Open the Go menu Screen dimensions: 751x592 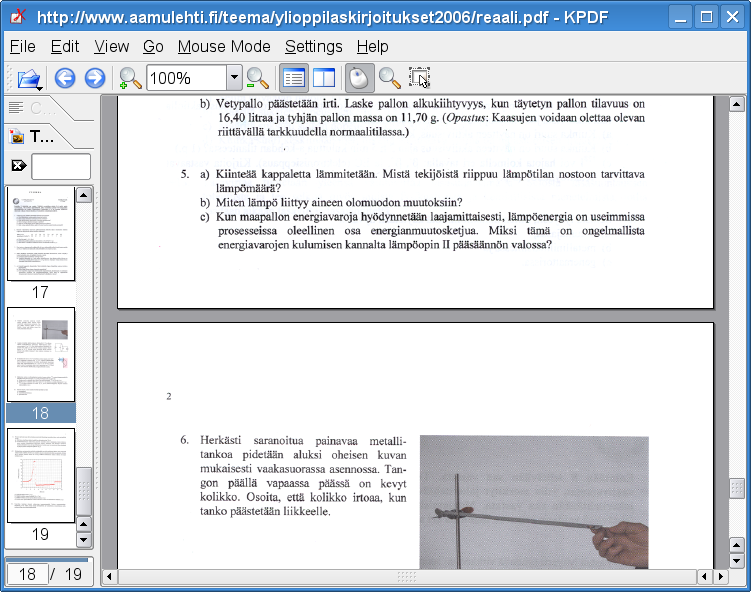[x=153, y=47]
